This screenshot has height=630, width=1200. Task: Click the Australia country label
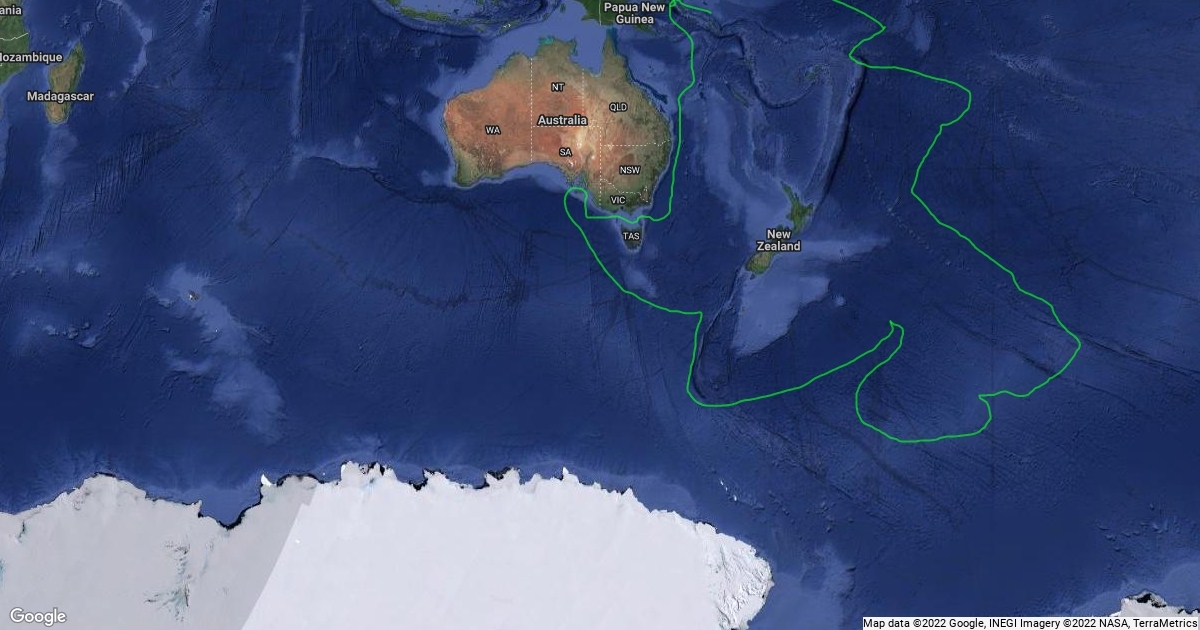coord(562,120)
